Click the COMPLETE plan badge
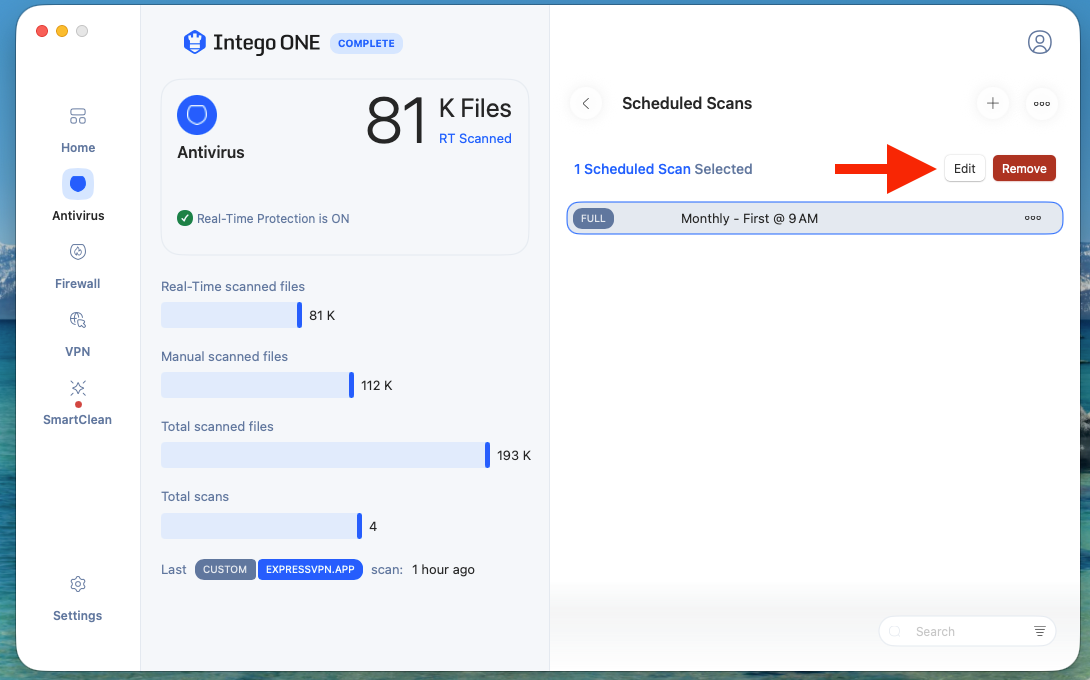Viewport: 1090px width, 680px height. 366,43
